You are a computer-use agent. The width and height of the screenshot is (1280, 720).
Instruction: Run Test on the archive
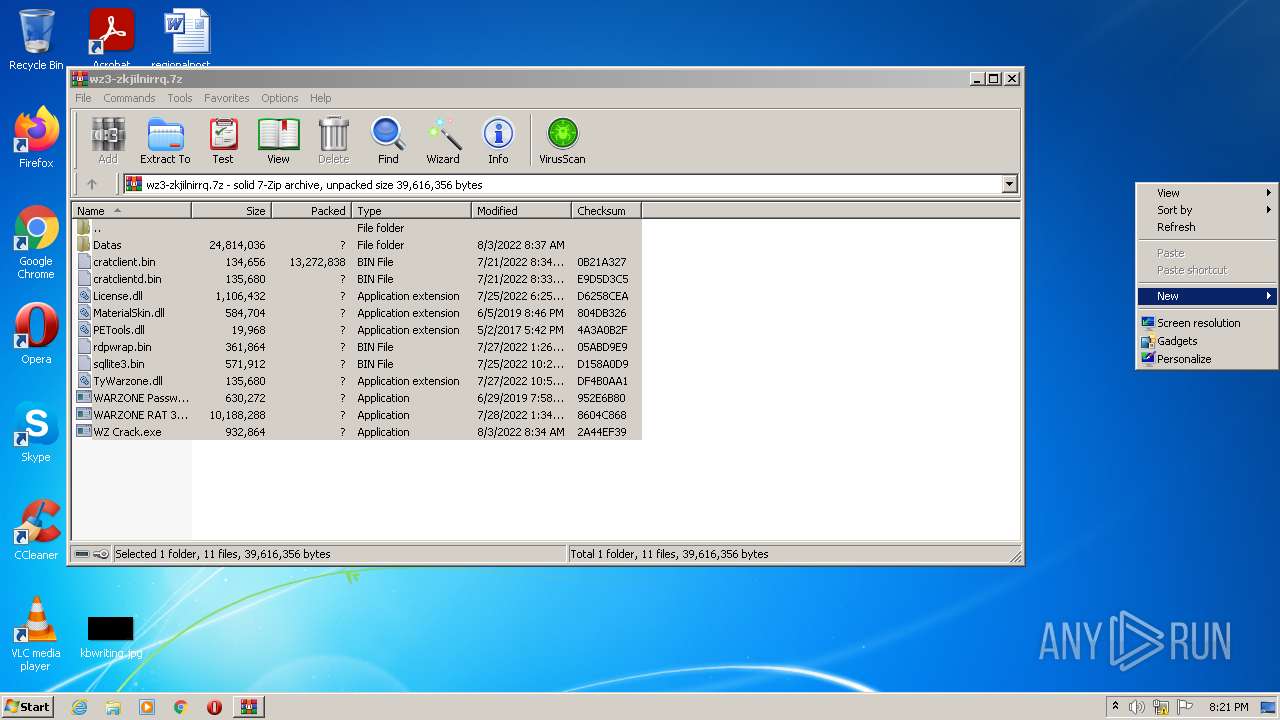point(223,140)
